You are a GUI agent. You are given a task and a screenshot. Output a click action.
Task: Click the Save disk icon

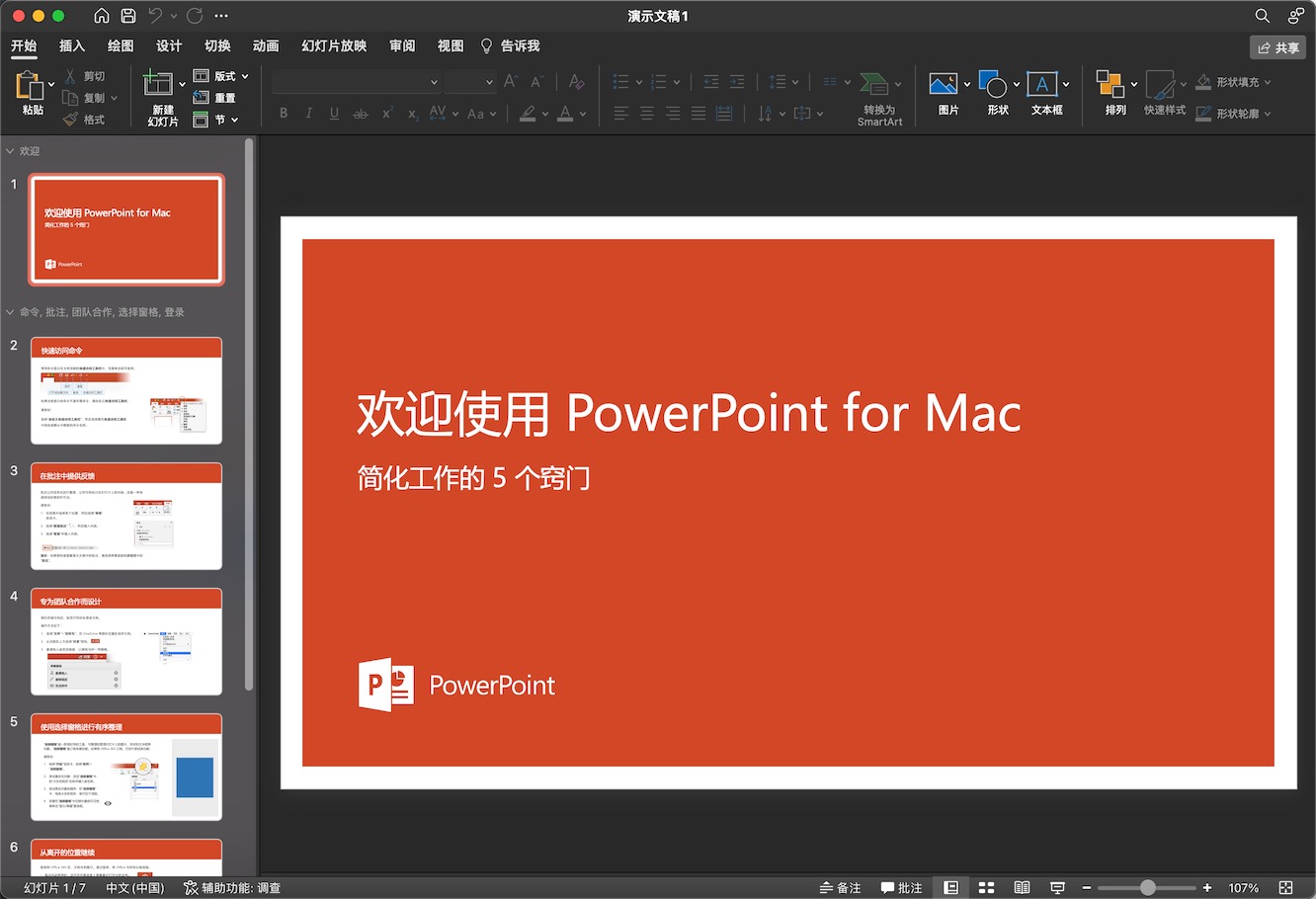(128, 16)
